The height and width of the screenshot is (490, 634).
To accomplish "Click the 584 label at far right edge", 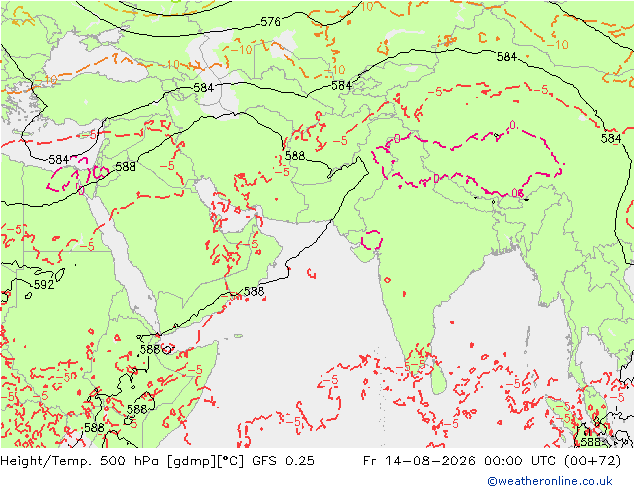I will coord(611,139).
